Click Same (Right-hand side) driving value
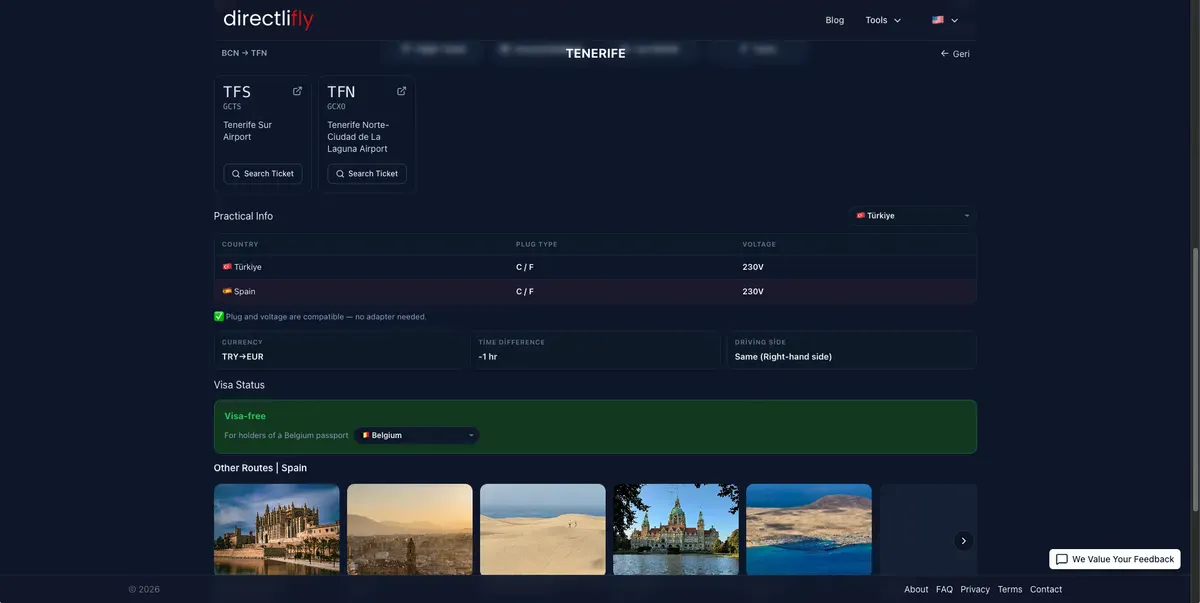This screenshot has height=603, width=1200. pos(783,357)
